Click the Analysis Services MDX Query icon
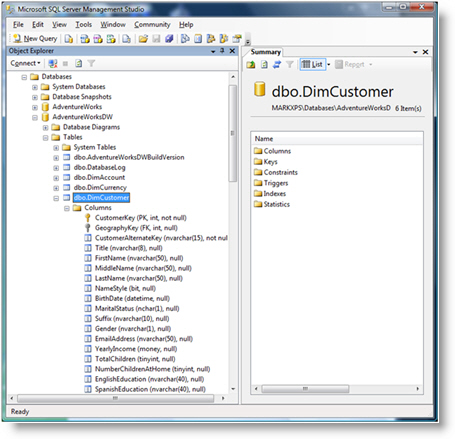This screenshot has height=439, width=455. tap(85, 39)
